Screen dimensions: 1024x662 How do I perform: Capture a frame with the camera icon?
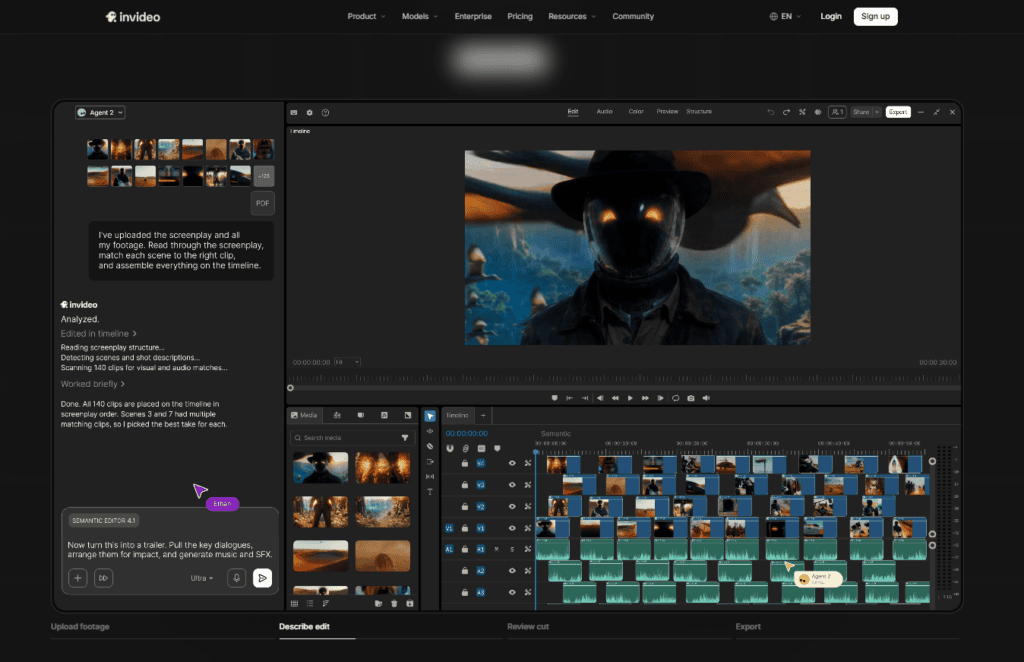click(x=691, y=398)
